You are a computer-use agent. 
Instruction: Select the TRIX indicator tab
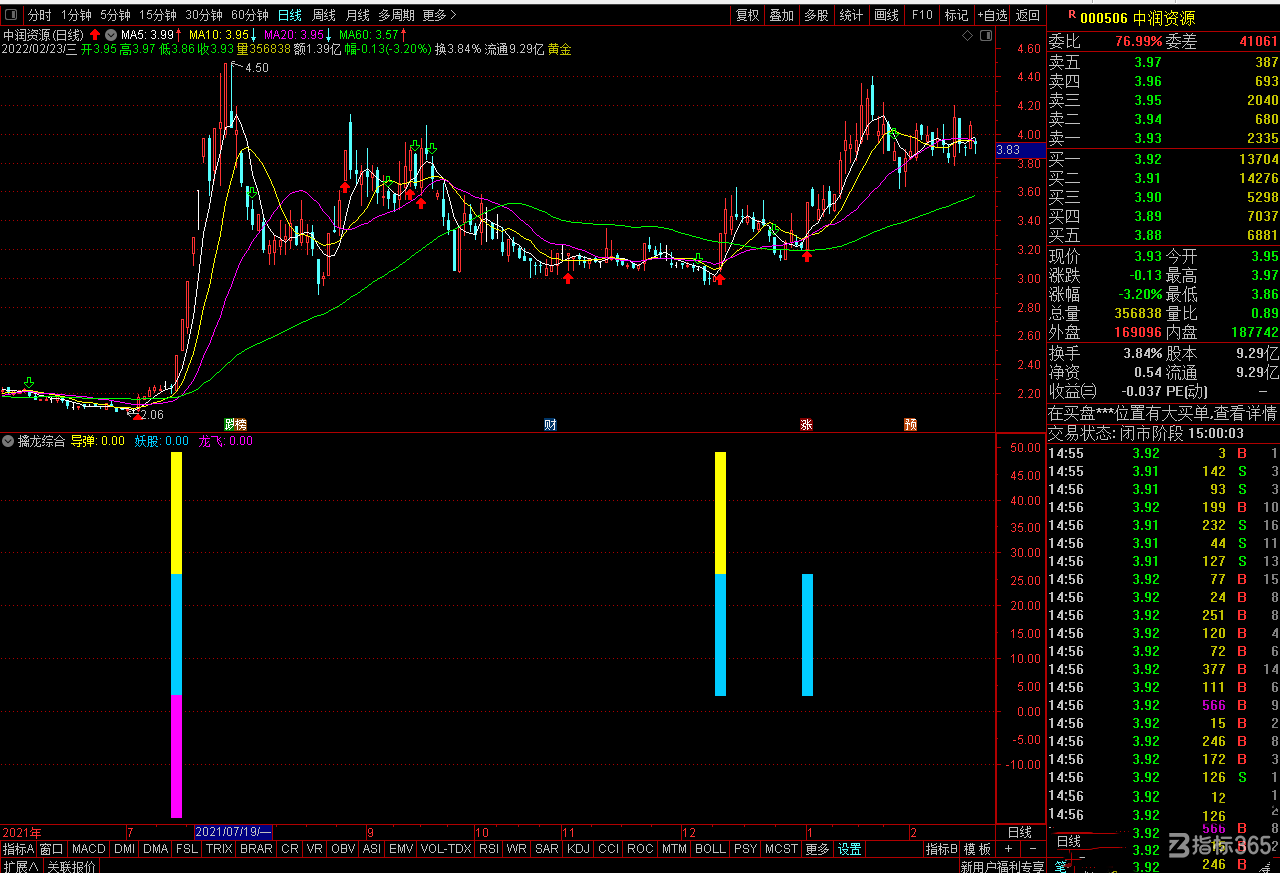[219, 849]
